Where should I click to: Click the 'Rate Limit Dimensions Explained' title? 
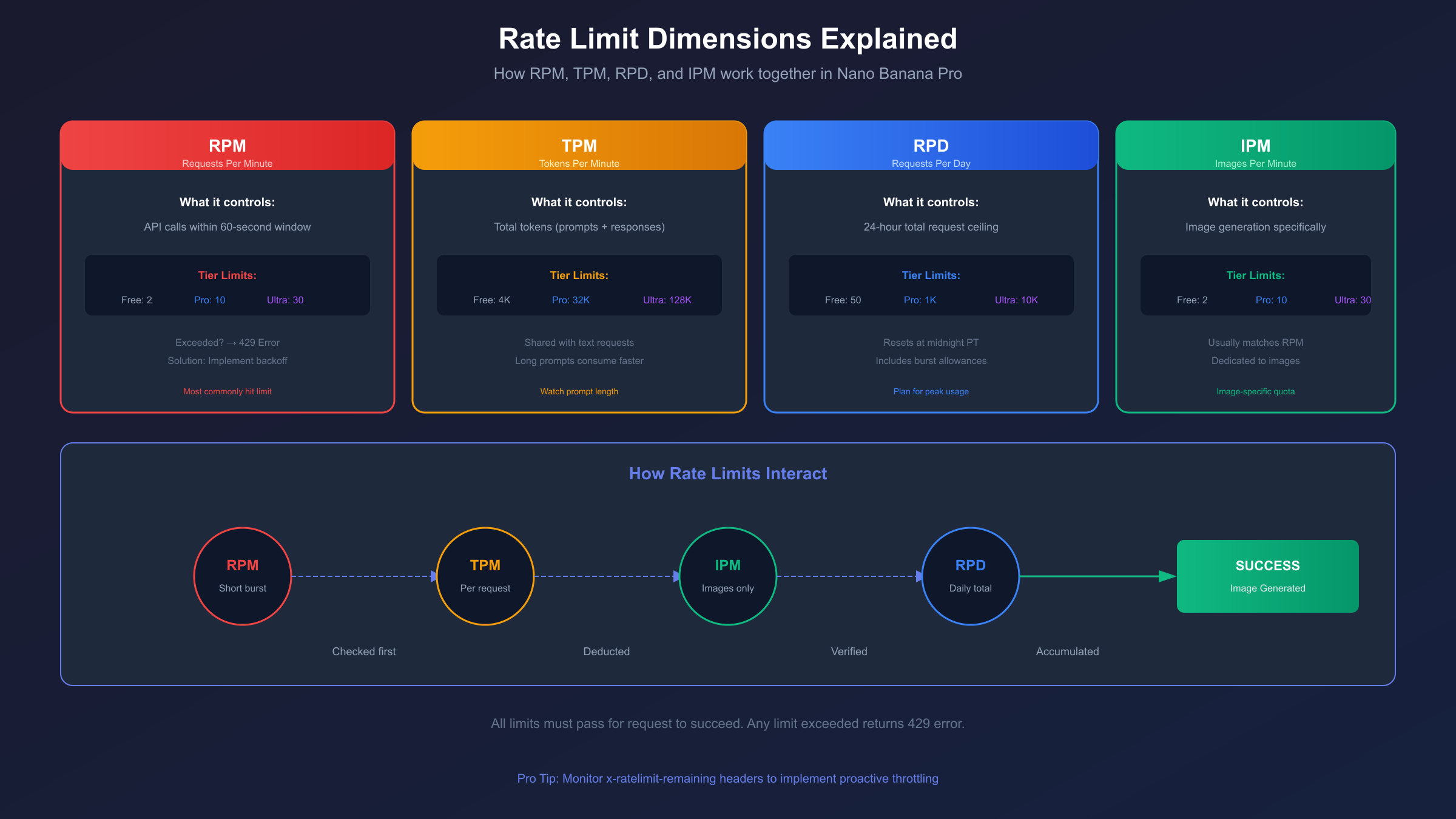(727, 39)
